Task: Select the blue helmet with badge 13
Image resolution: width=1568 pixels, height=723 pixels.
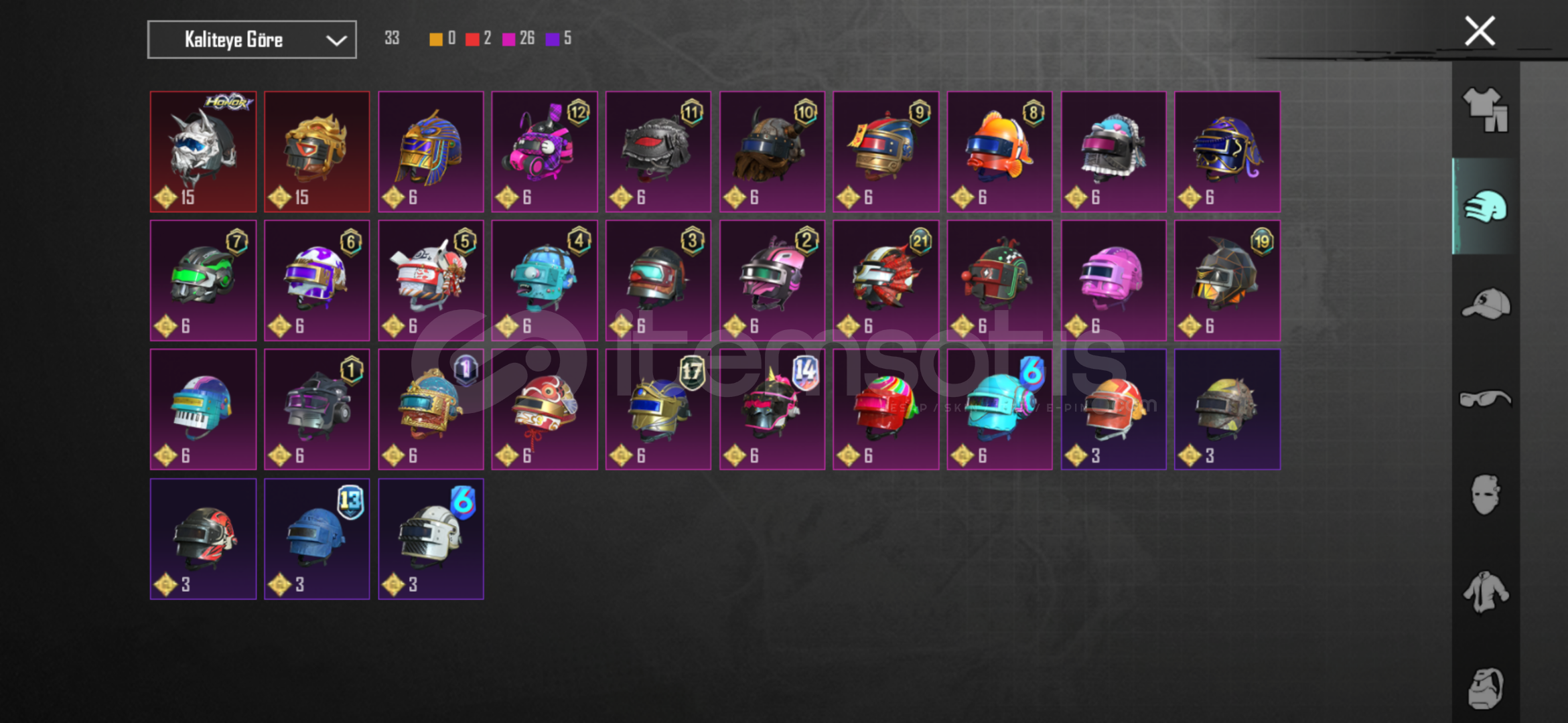Action: click(x=317, y=539)
